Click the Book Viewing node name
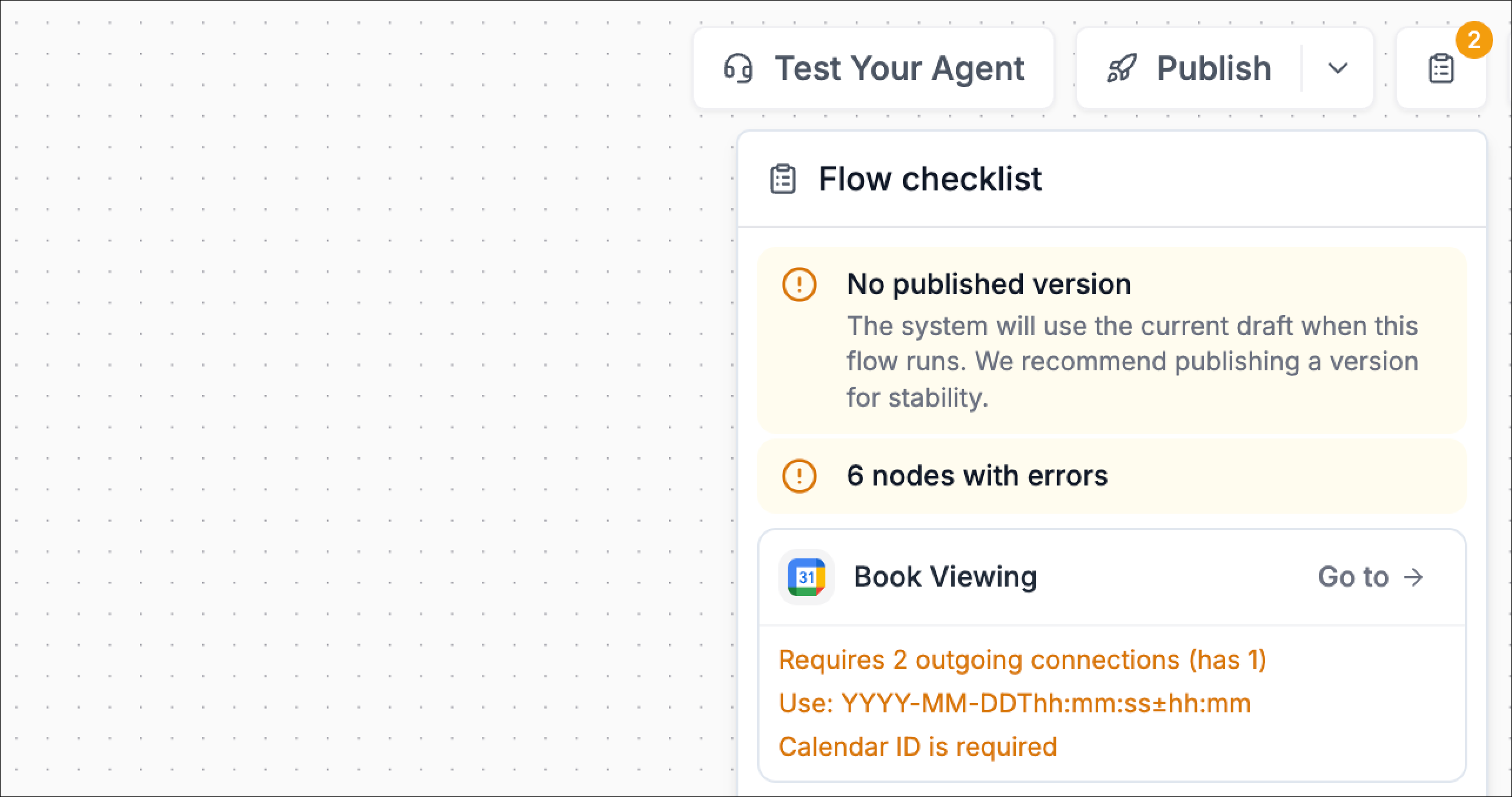 (945, 577)
